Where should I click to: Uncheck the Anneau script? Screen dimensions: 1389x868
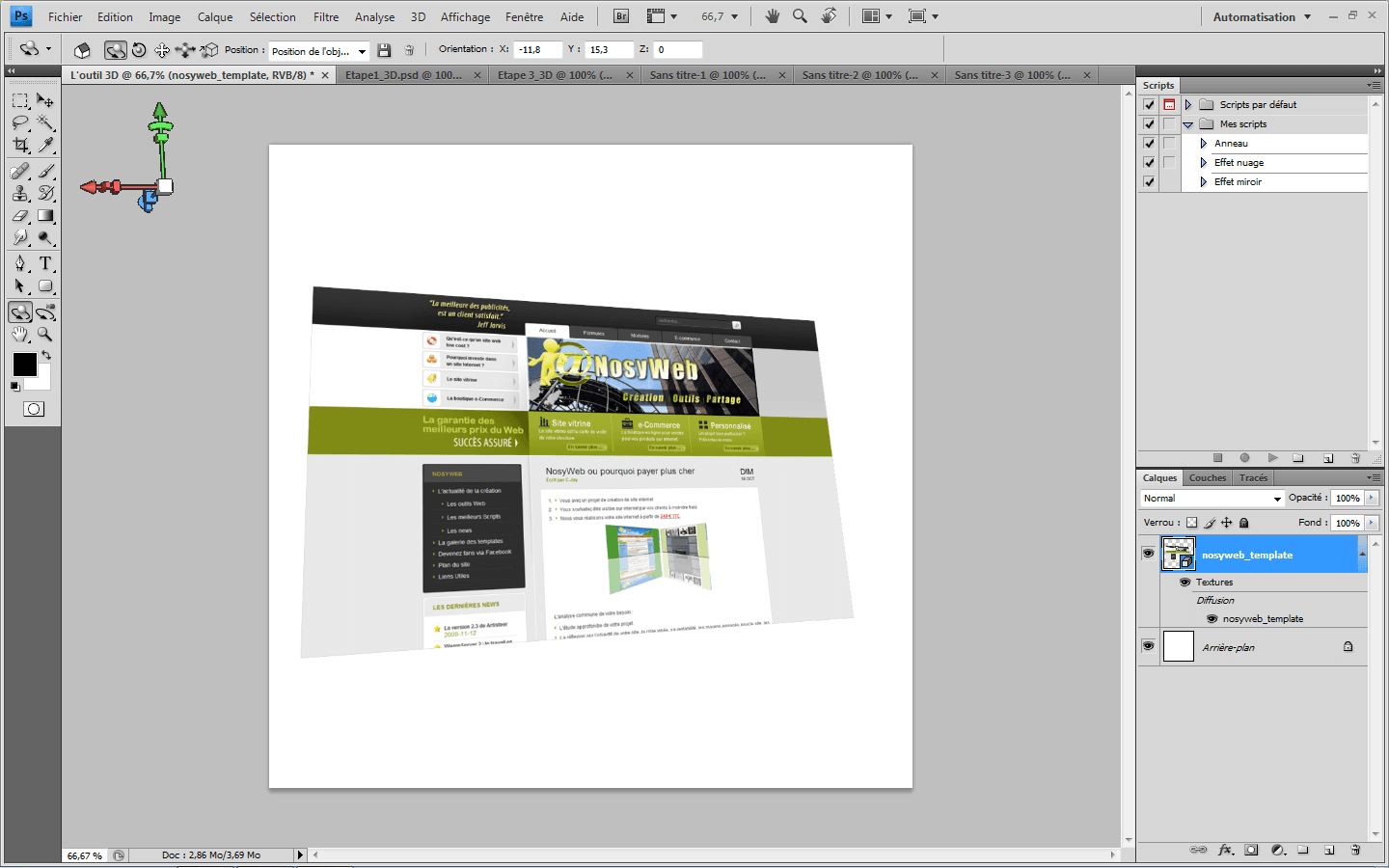pyautogui.click(x=1149, y=143)
